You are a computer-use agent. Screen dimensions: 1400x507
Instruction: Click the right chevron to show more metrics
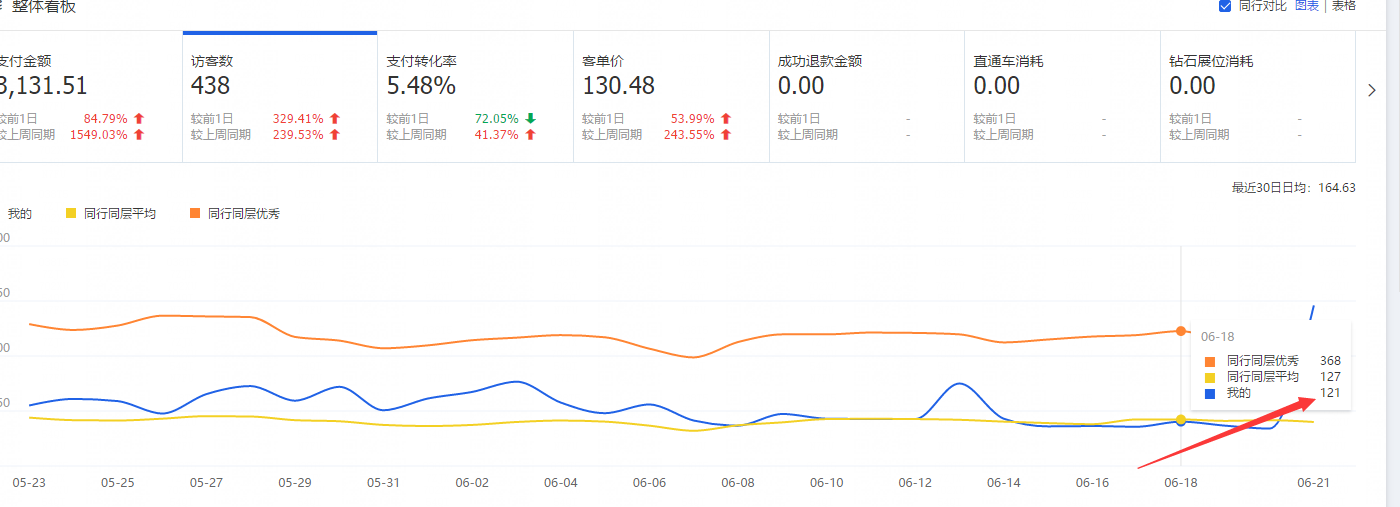(x=1372, y=90)
